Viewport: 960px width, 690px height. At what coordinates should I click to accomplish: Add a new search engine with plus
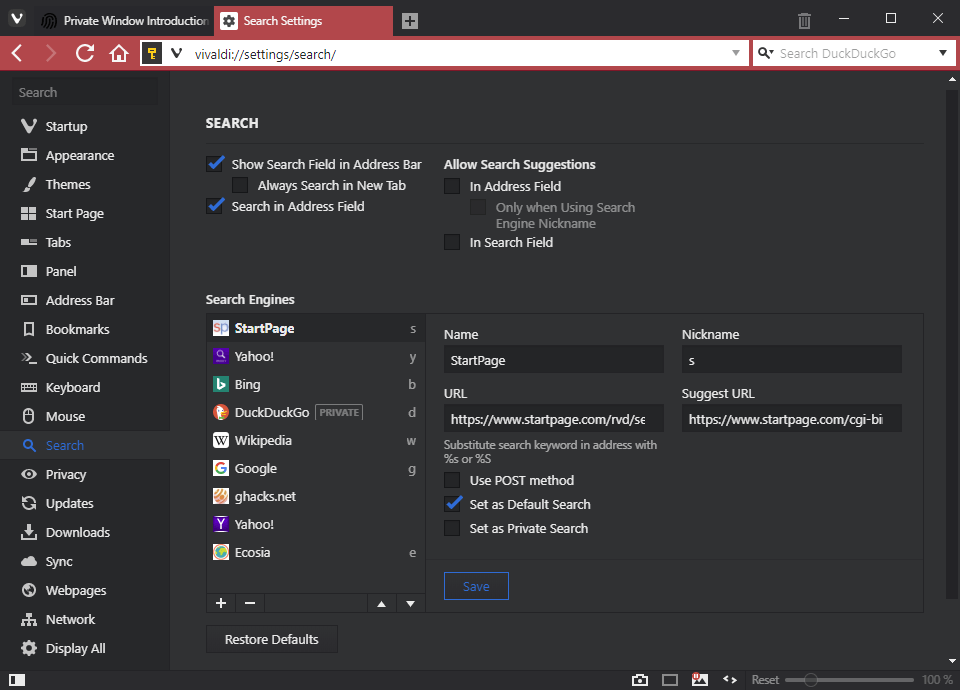tap(221, 603)
